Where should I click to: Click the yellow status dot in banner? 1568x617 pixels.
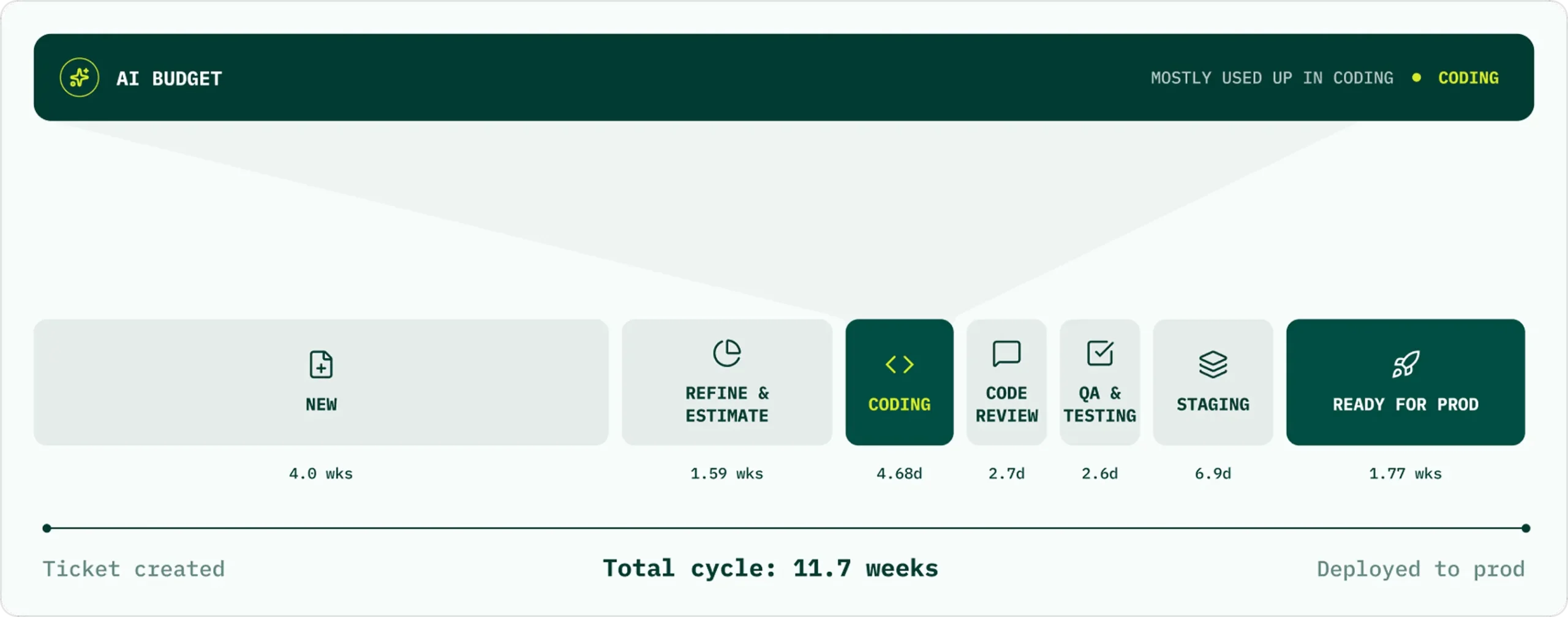click(1416, 78)
